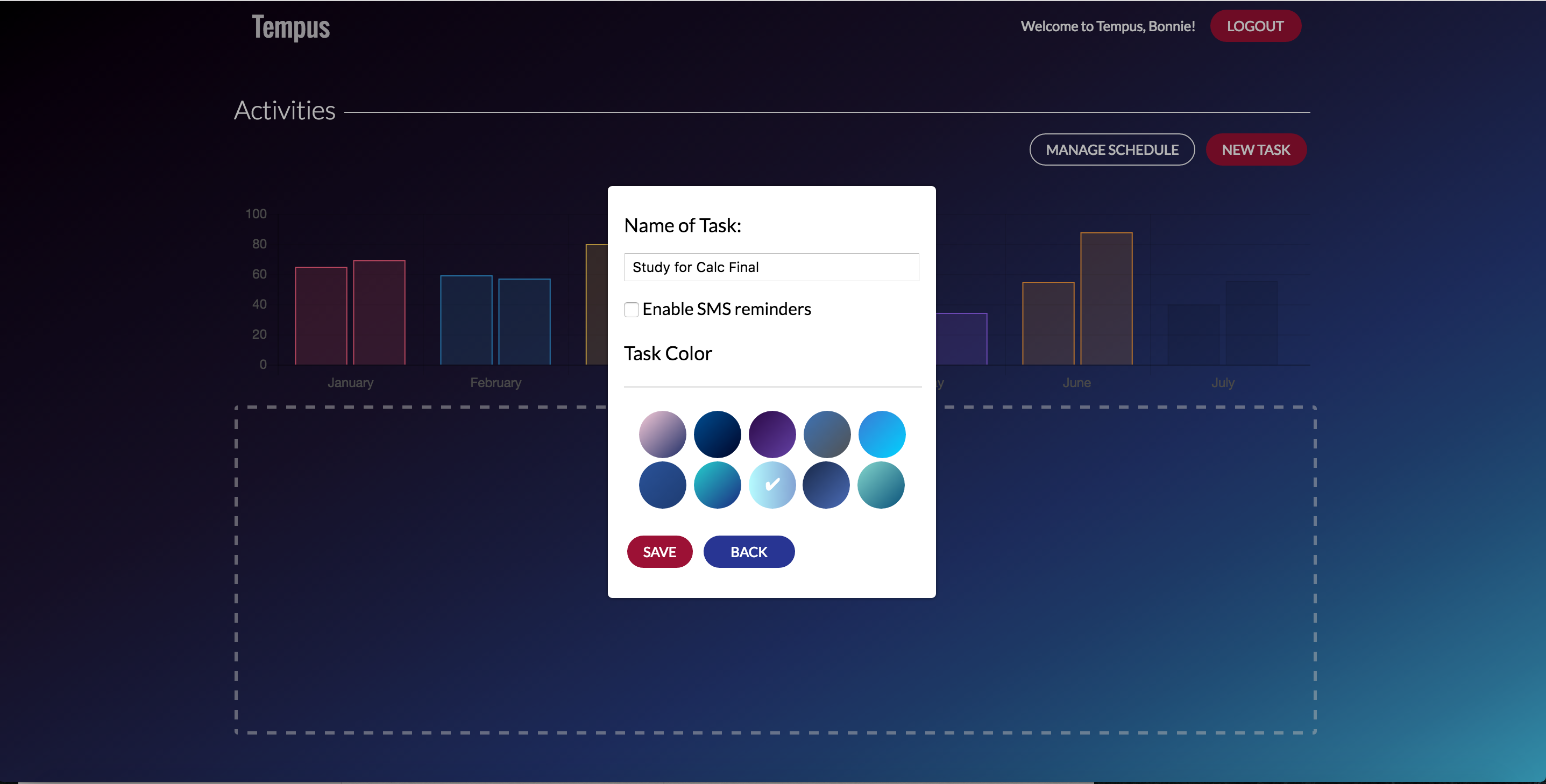The image size is (1546, 784).
Task: Pick the teal-to-blue gradient swatch
Action: tap(717, 484)
